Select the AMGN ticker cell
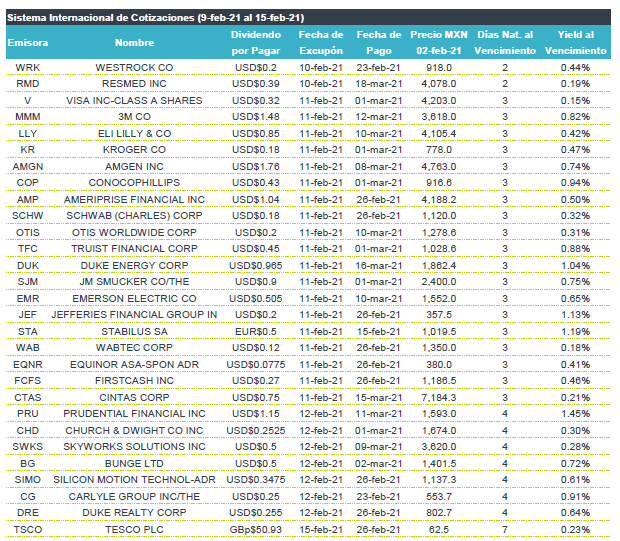This screenshot has width=620, height=541. tap(28, 167)
